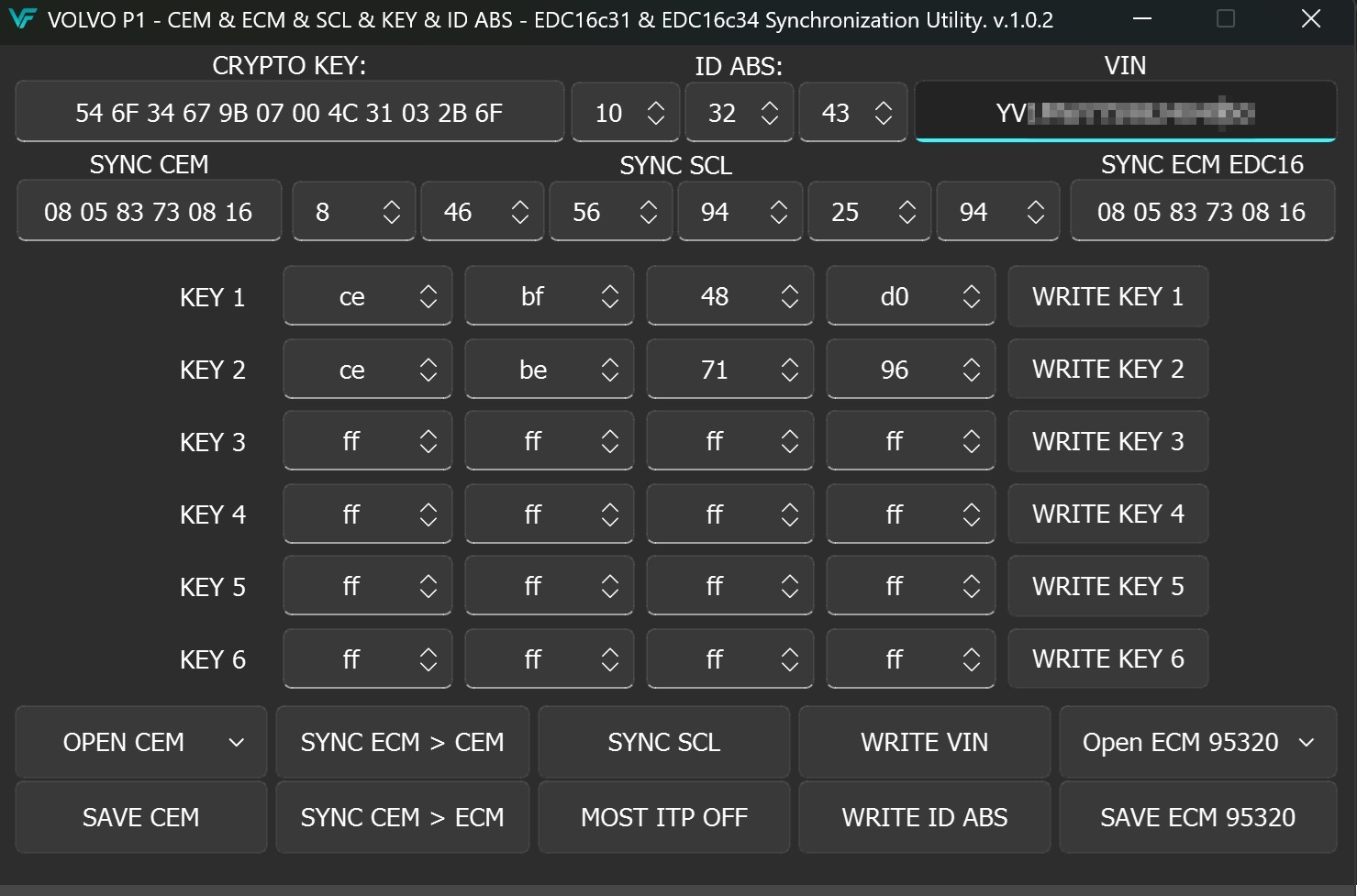1357x896 pixels.
Task: Decrement the KEY 2 value 96
Action: [x=973, y=379]
